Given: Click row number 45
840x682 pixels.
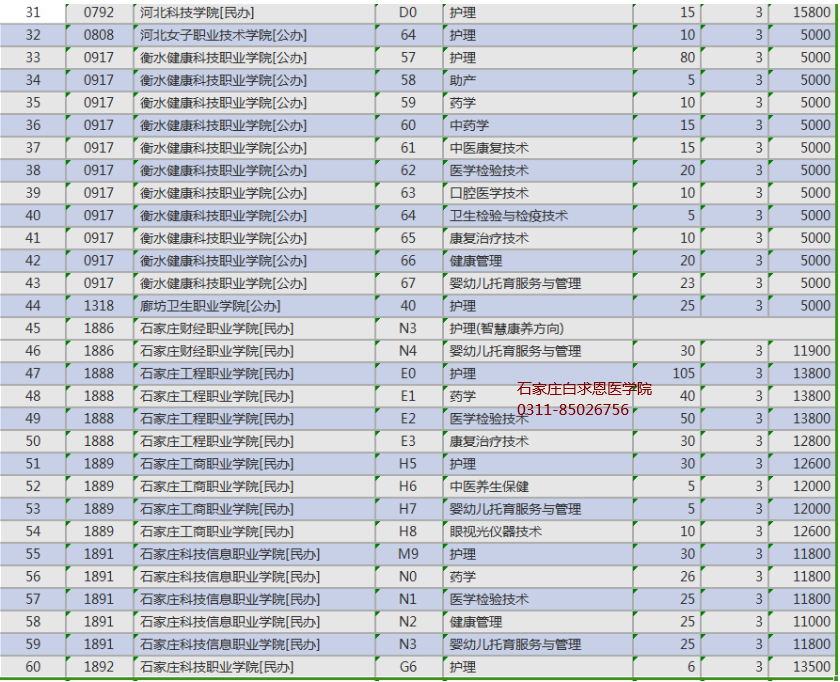Looking at the screenshot, I should (33, 328).
